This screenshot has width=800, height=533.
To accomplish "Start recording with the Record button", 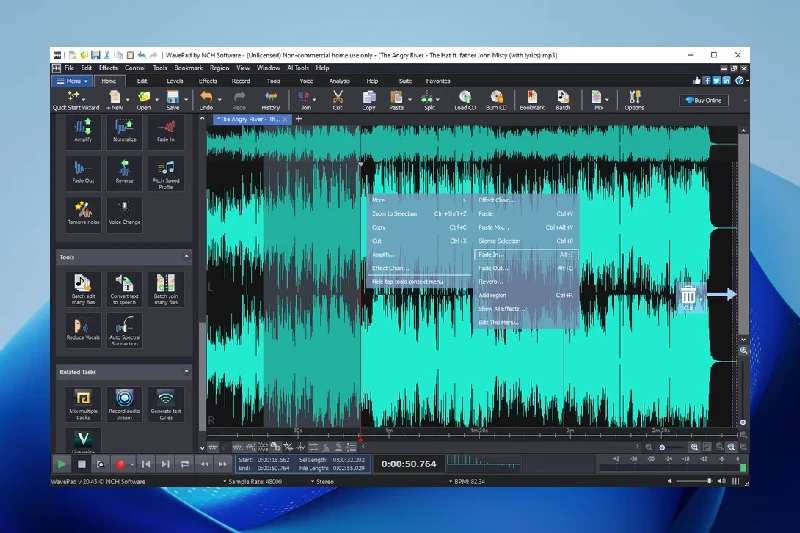I will [120, 464].
